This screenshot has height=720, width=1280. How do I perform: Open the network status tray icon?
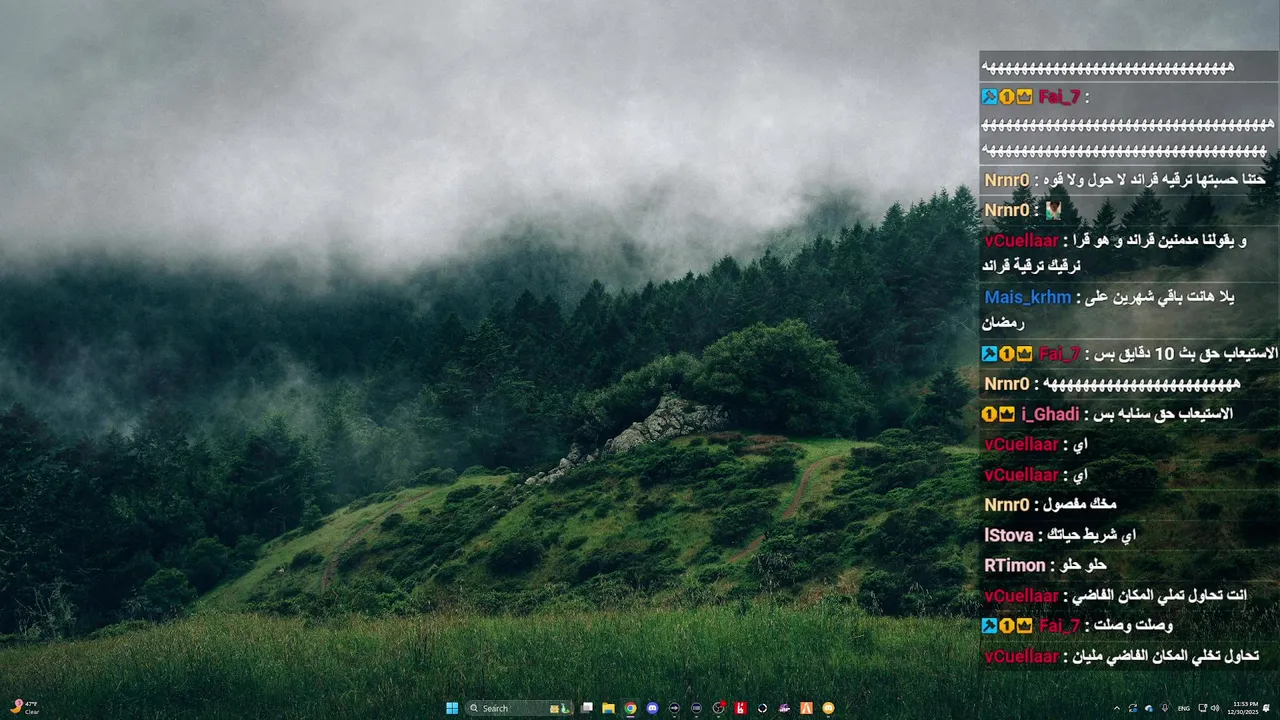coord(1203,708)
